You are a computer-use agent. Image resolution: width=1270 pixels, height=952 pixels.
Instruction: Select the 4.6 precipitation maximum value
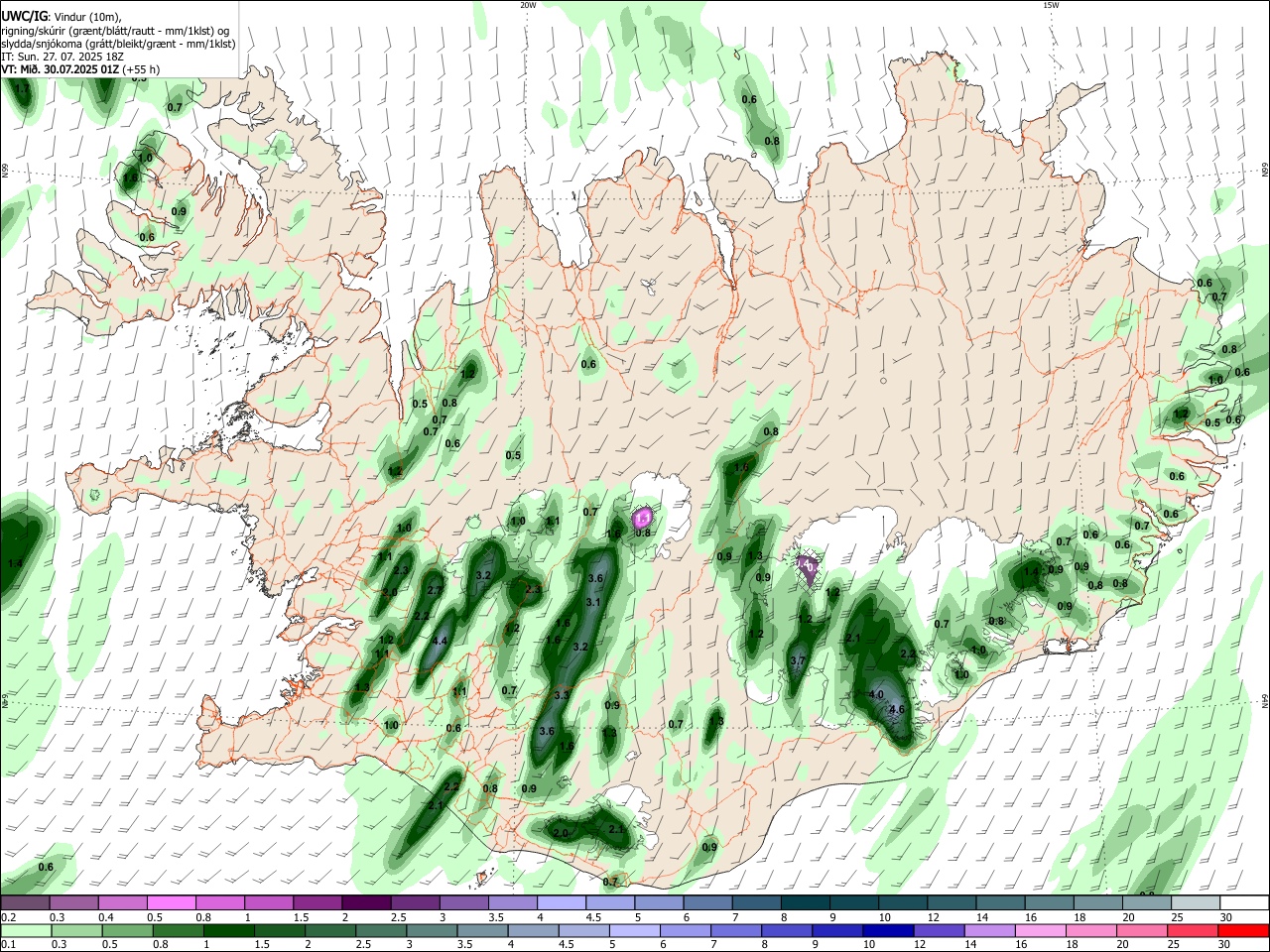(x=898, y=709)
